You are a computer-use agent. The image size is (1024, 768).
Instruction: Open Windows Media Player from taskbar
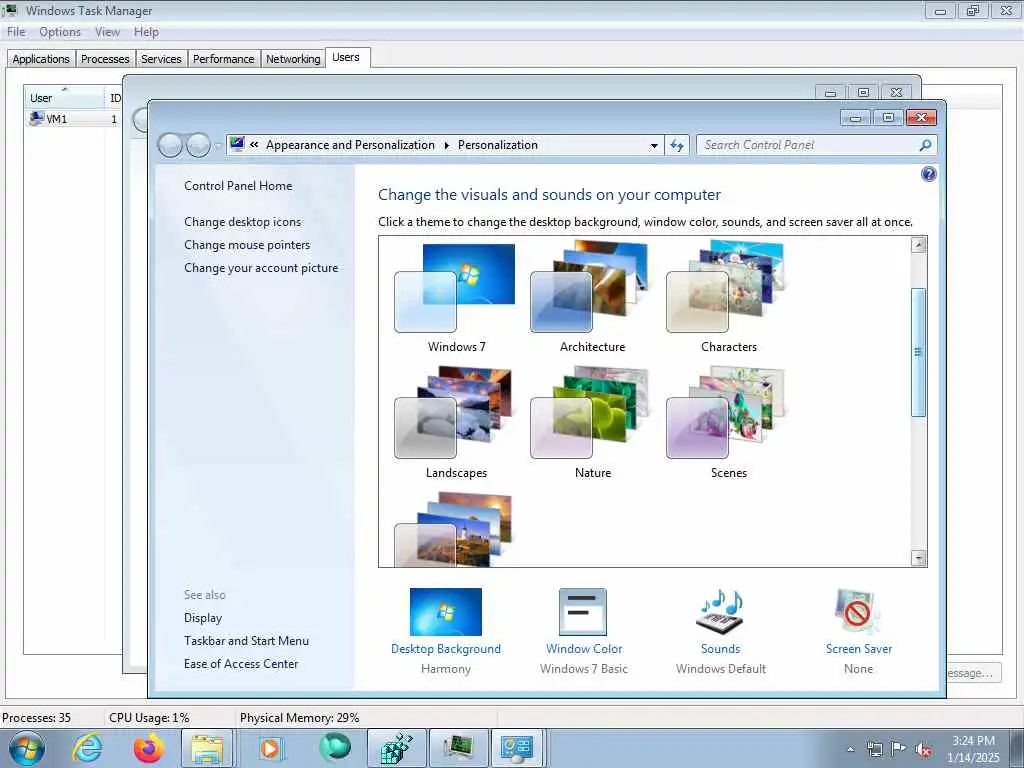[270, 748]
